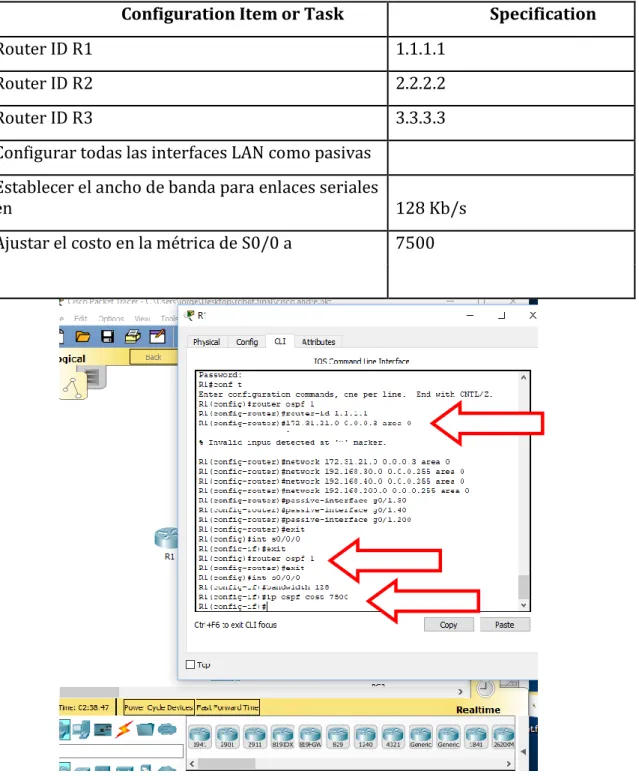Click the 7500 table cell
639x780 pixels.
coord(512,264)
